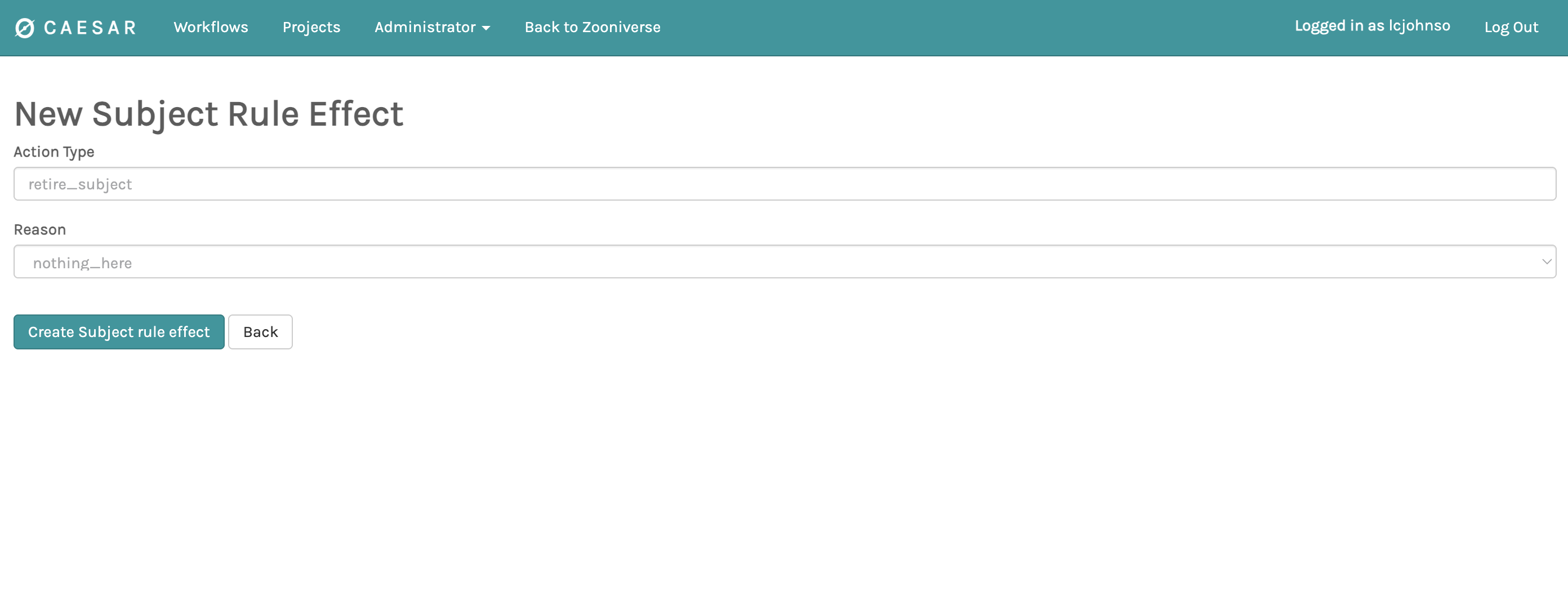1568x603 pixels.
Task: Click the Caesar circular logo icon
Action: pyautogui.click(x=24, y=28)
